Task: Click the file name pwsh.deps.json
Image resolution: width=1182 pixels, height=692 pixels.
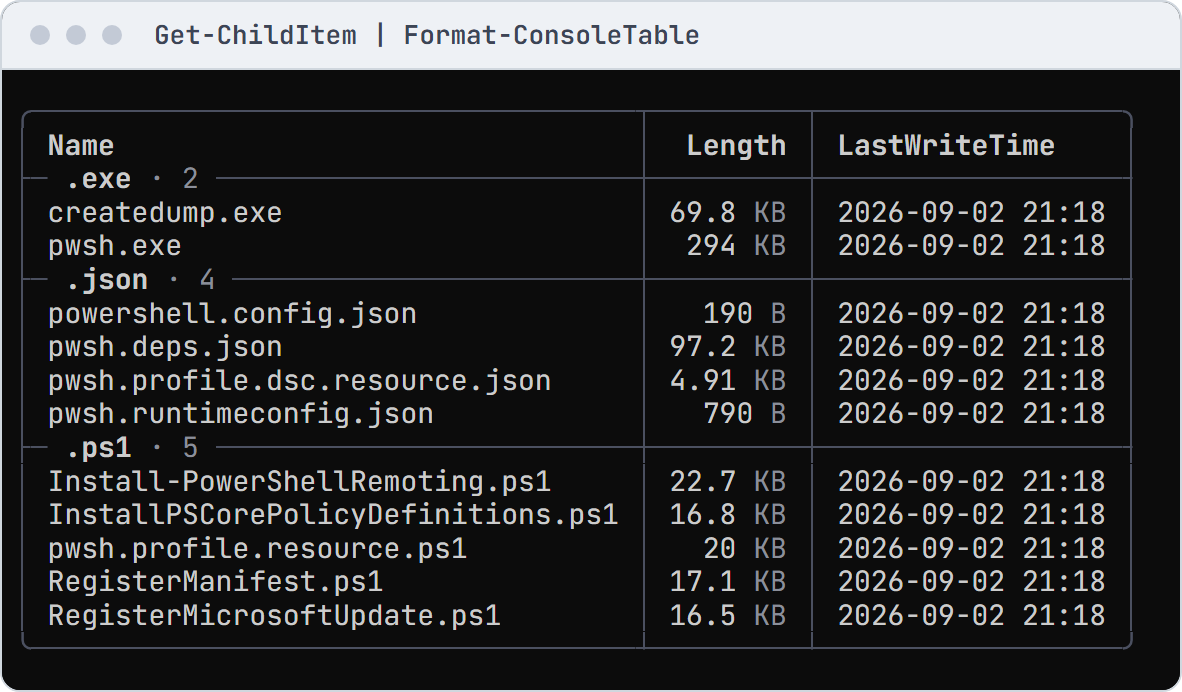Action: tap(165, 347)
